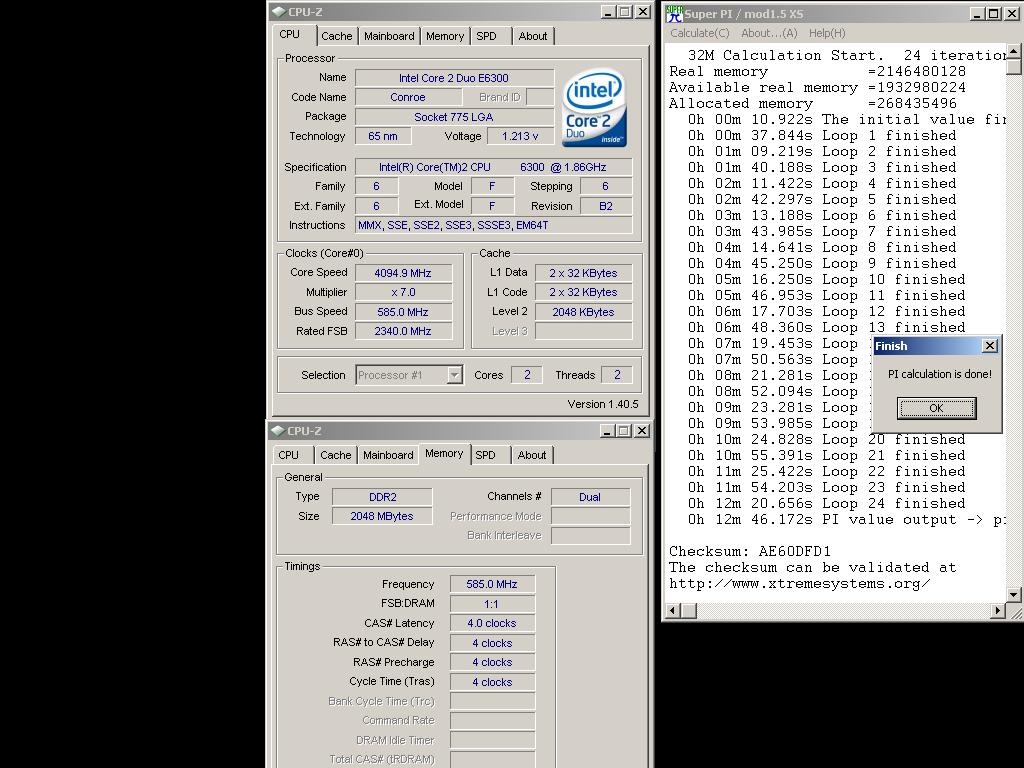The width and height of the screenshot is (1024, 768).
Task: Click the Version 1.40.5 label
Action: (x=603, y=404)
